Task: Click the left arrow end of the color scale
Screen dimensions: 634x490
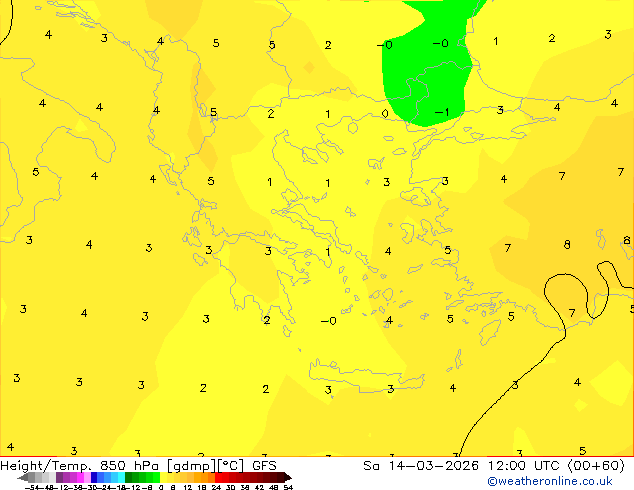Action: (x=23, y=478)
